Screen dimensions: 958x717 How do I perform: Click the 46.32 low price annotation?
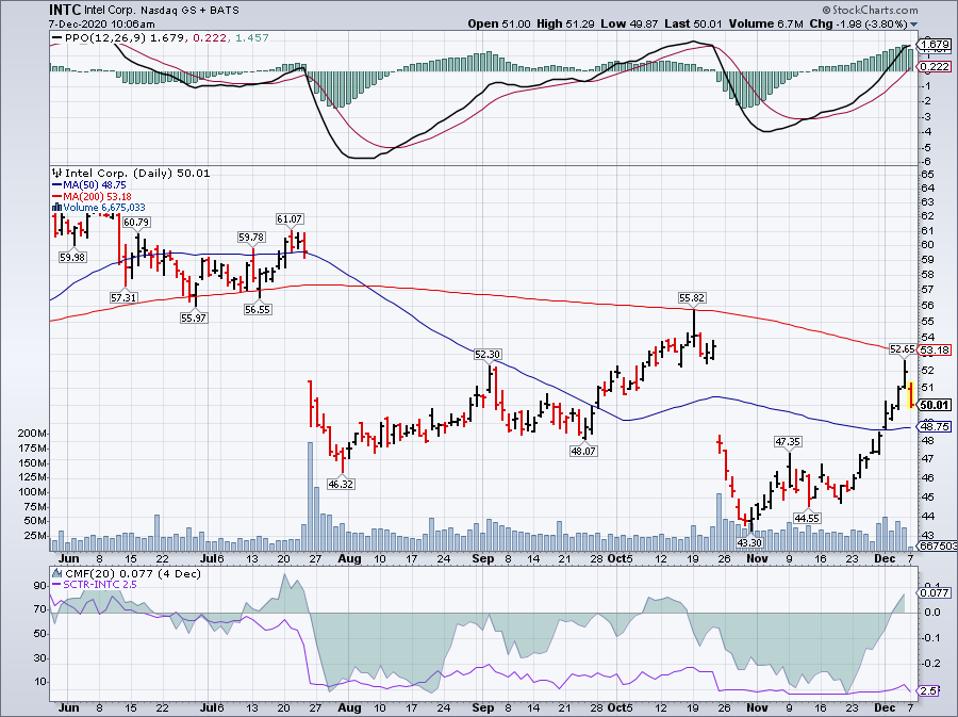[341, 484]
